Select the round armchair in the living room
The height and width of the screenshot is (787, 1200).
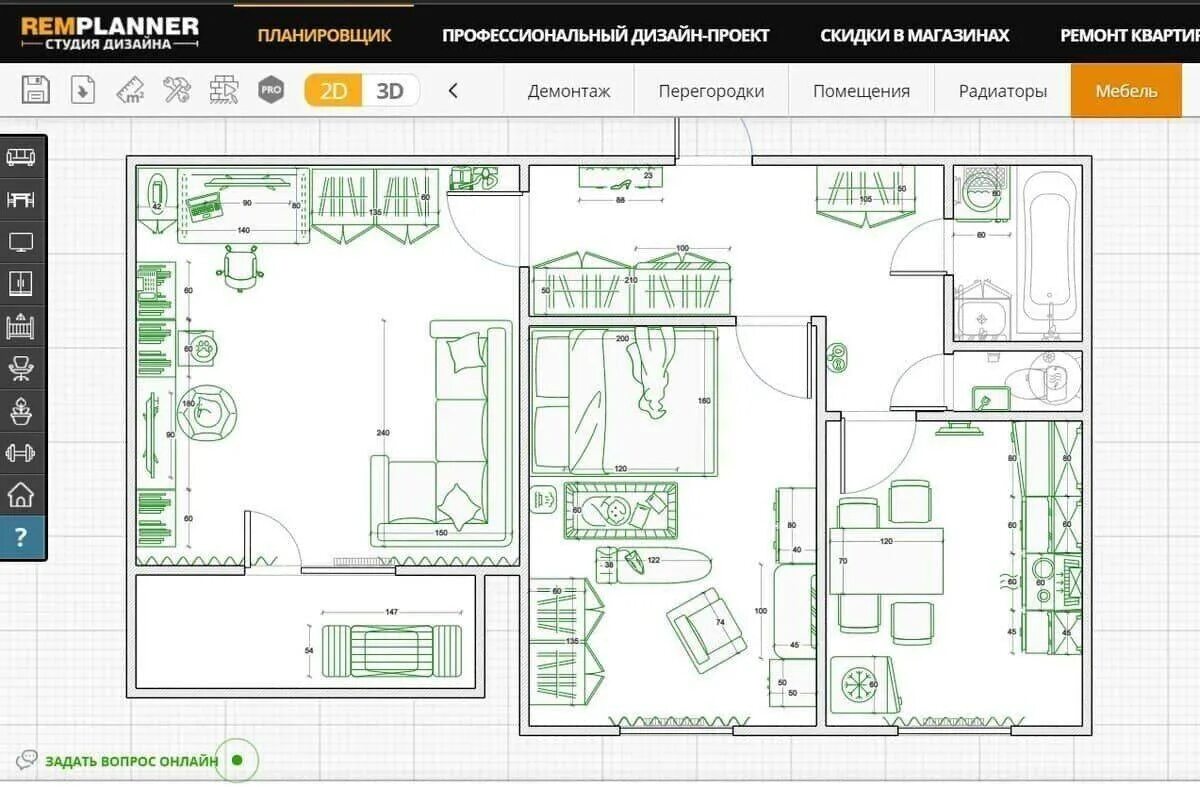coord(207,412)
